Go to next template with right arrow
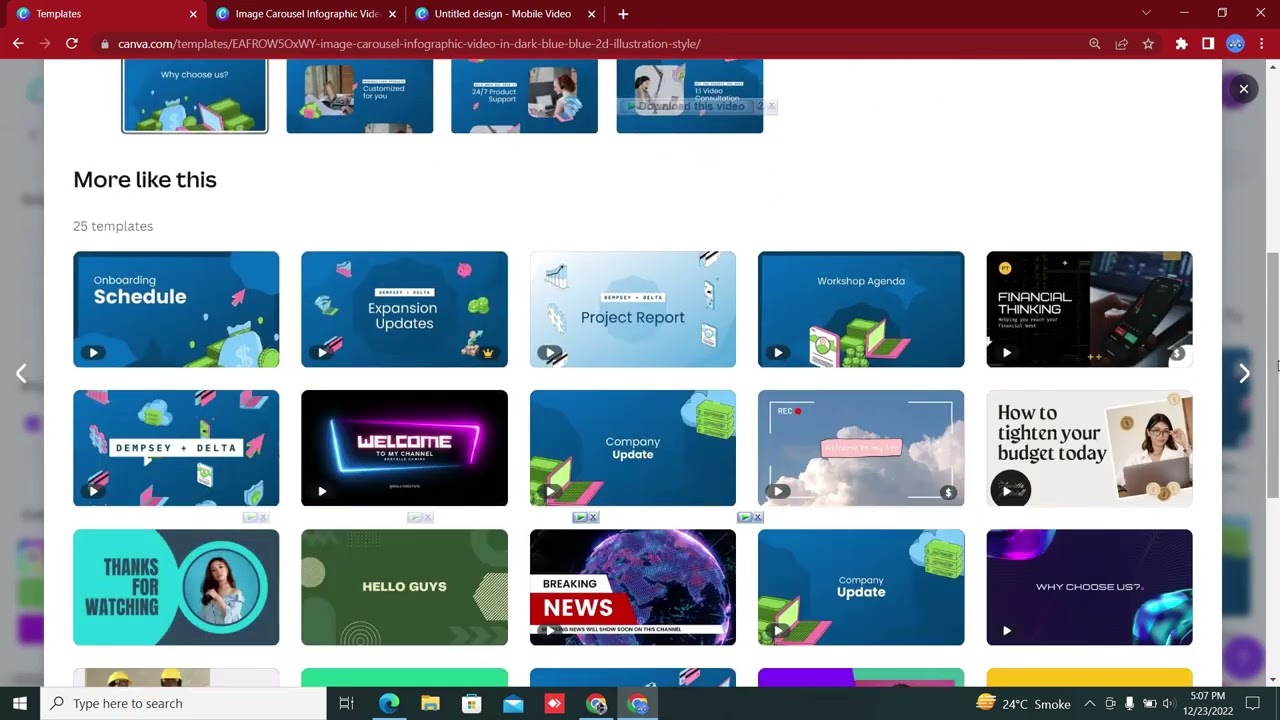Screen dimensions: 1280x720 (x=1244, y=373)
